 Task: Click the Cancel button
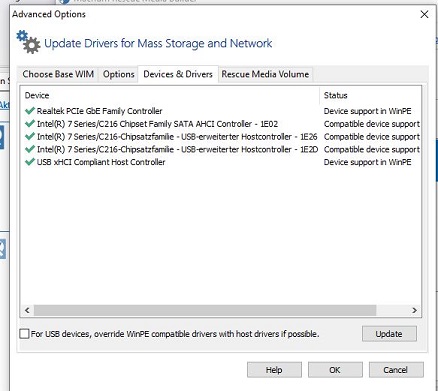pos(396,370)
